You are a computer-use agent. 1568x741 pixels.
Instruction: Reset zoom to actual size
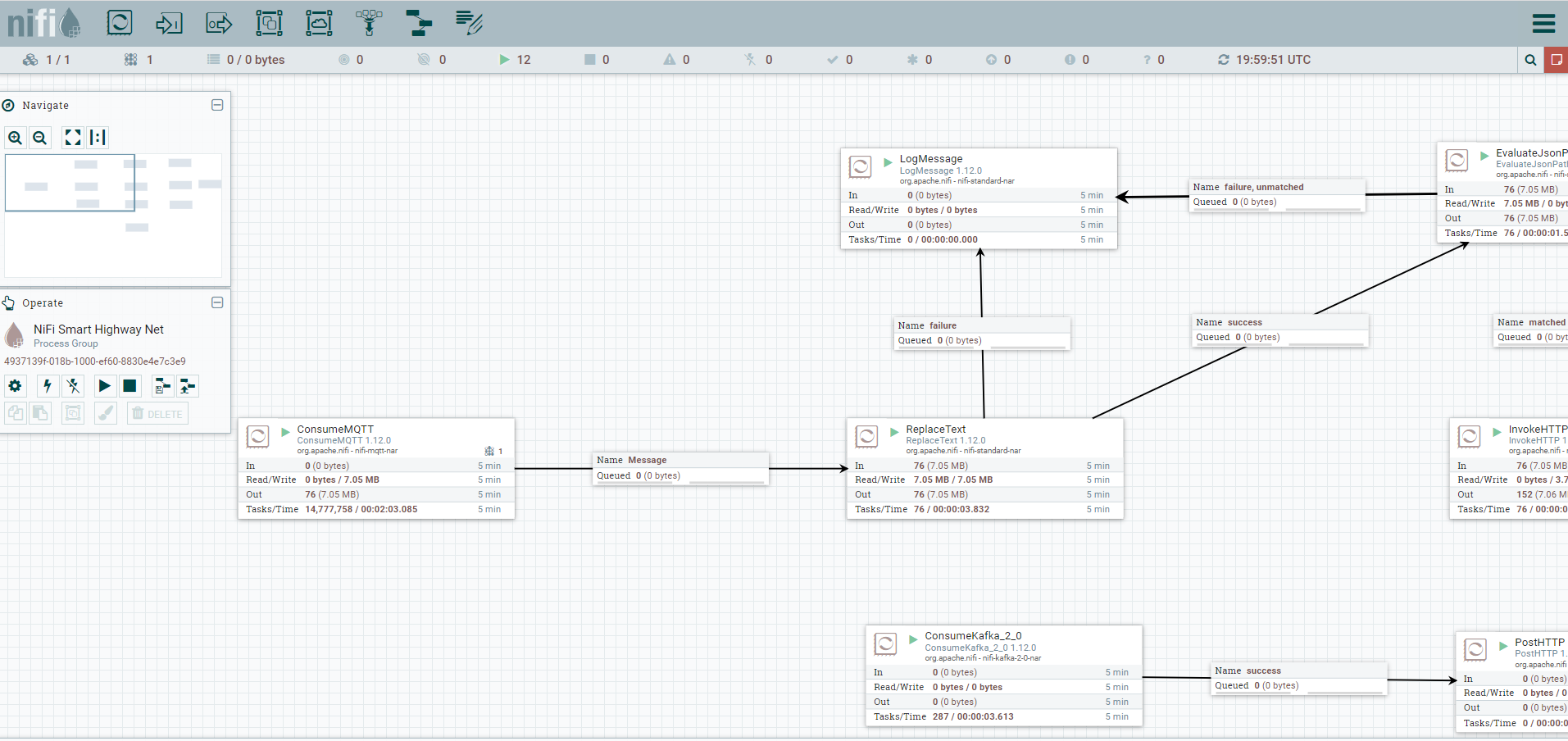pyautogui.click(x=98, y=138)
